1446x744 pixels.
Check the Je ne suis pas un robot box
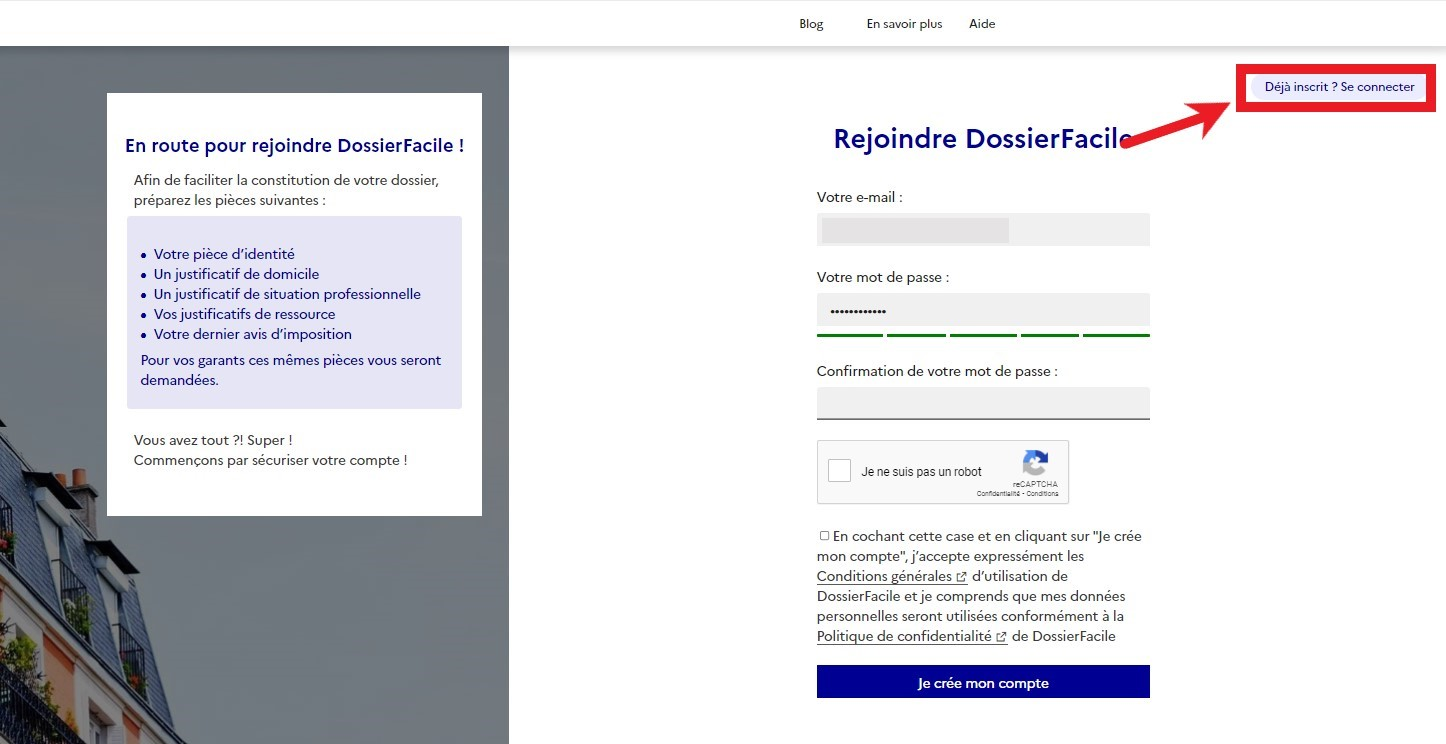point(840,471)
